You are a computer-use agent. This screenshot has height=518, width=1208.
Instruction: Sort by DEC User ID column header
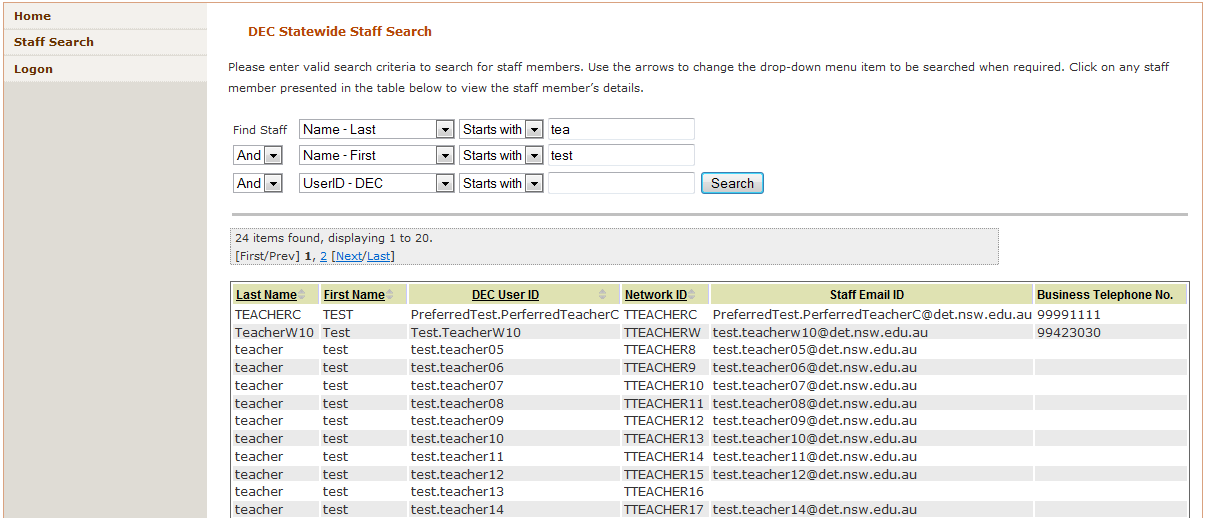[x=505, y=295]
